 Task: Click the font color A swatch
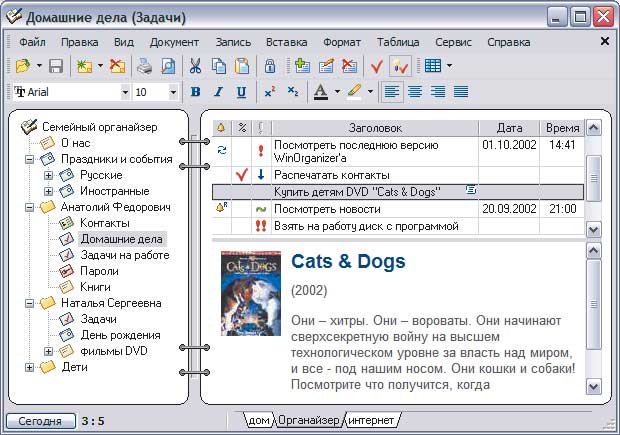click(x=321, y=92)
